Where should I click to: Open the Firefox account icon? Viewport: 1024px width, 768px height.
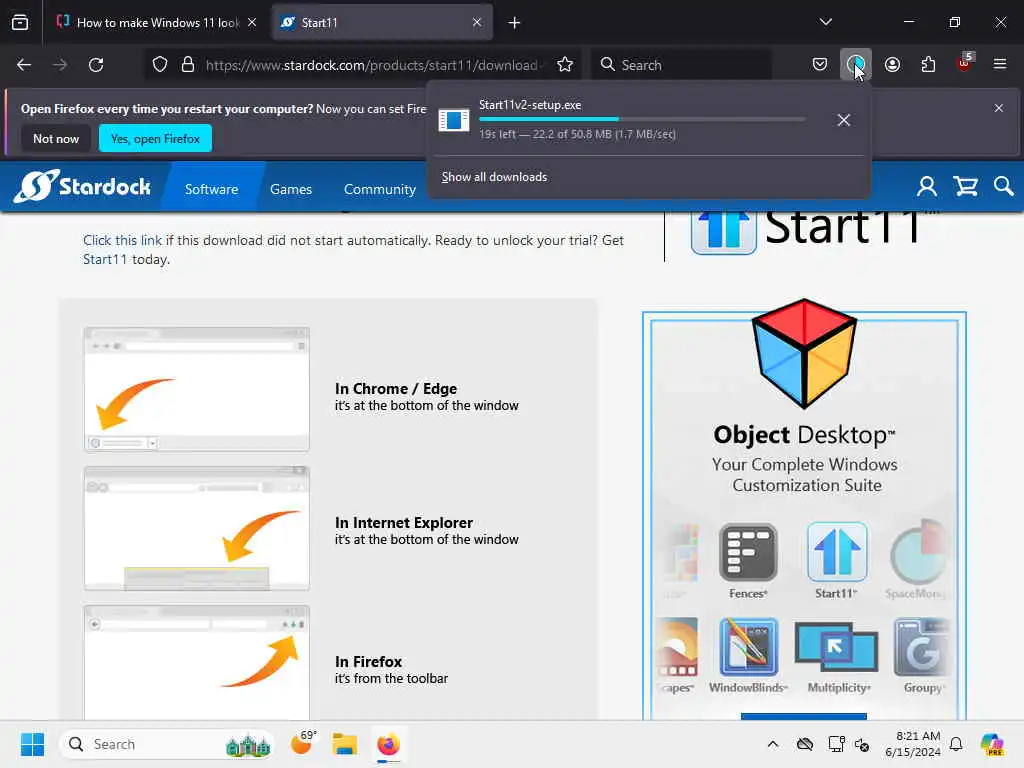coord(893,65)
